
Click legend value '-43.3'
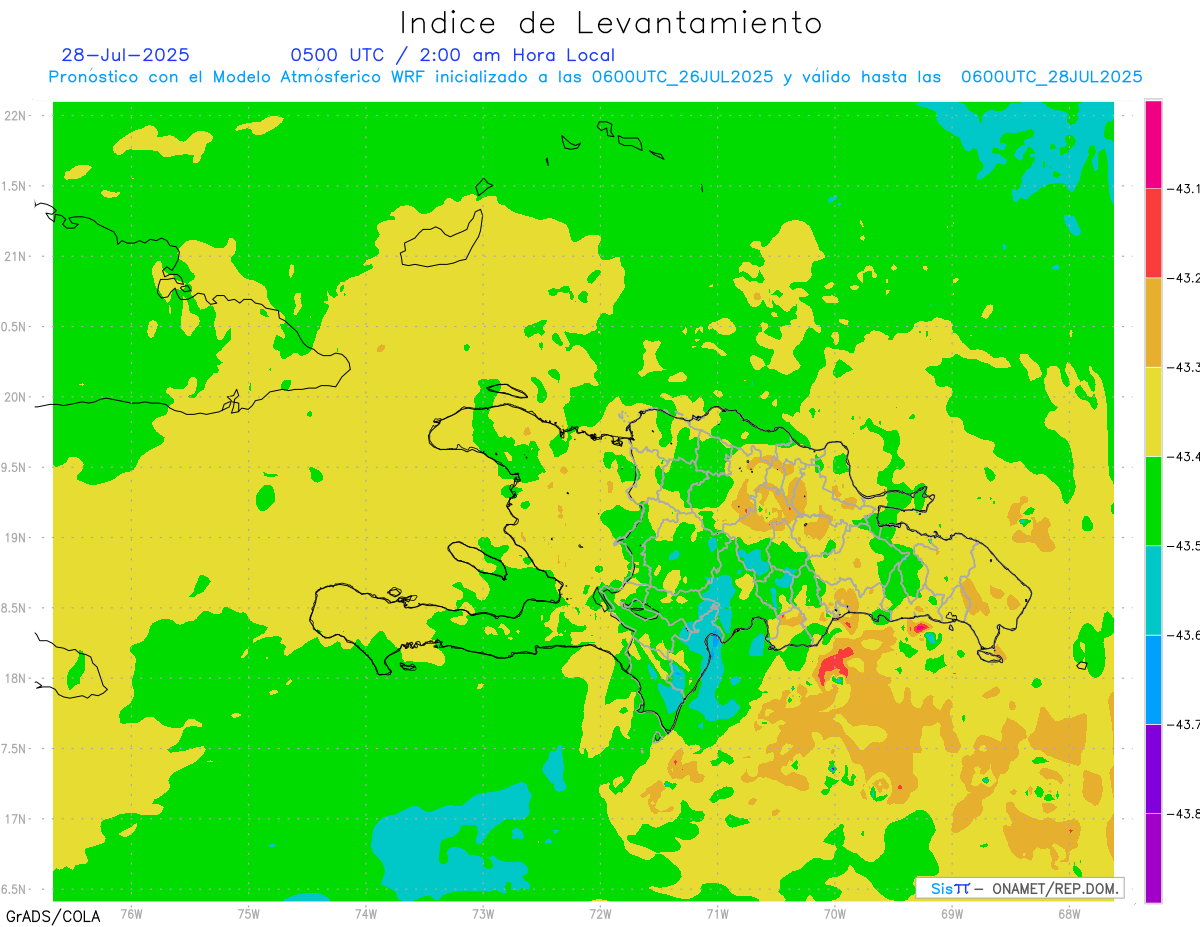pos(1185,367)
